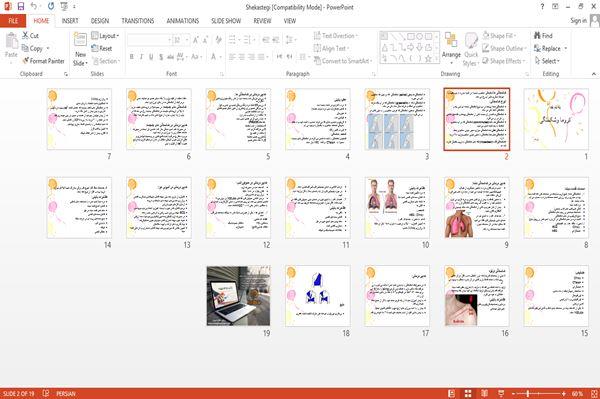Screen dimensions: 600x399
Task: Align text left in Paragraph group
Action: coord(232,57)
